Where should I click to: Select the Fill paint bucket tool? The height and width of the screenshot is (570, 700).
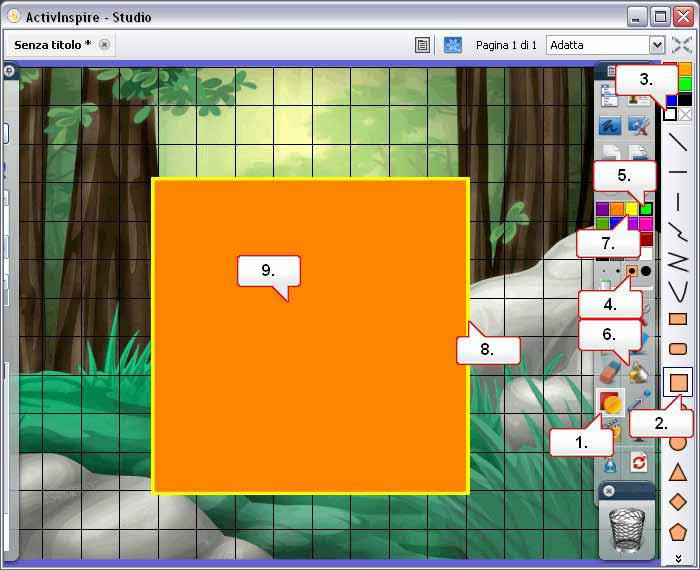coord(639,373)
